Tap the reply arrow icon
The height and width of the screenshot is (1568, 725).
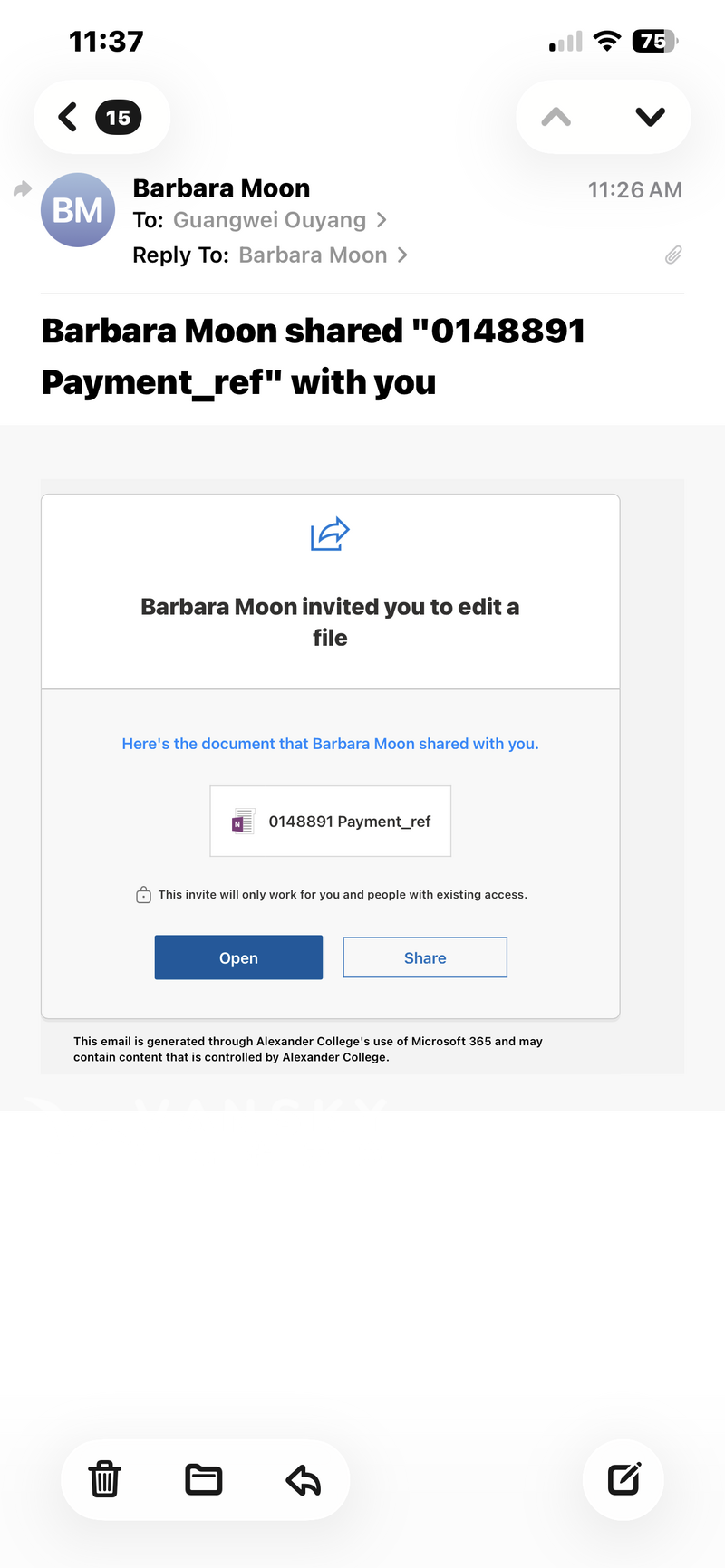pyautogui.click(x=304, y=1480)
